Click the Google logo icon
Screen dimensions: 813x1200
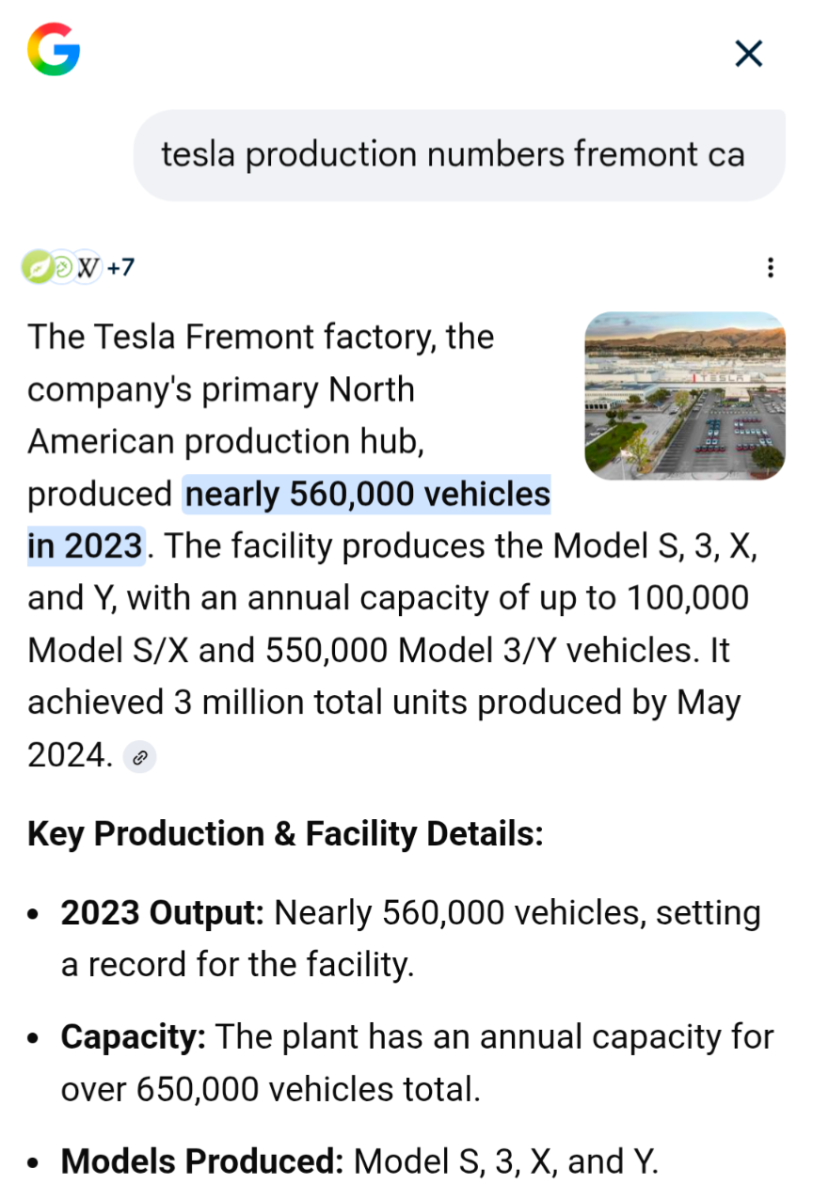click(53, 49)
